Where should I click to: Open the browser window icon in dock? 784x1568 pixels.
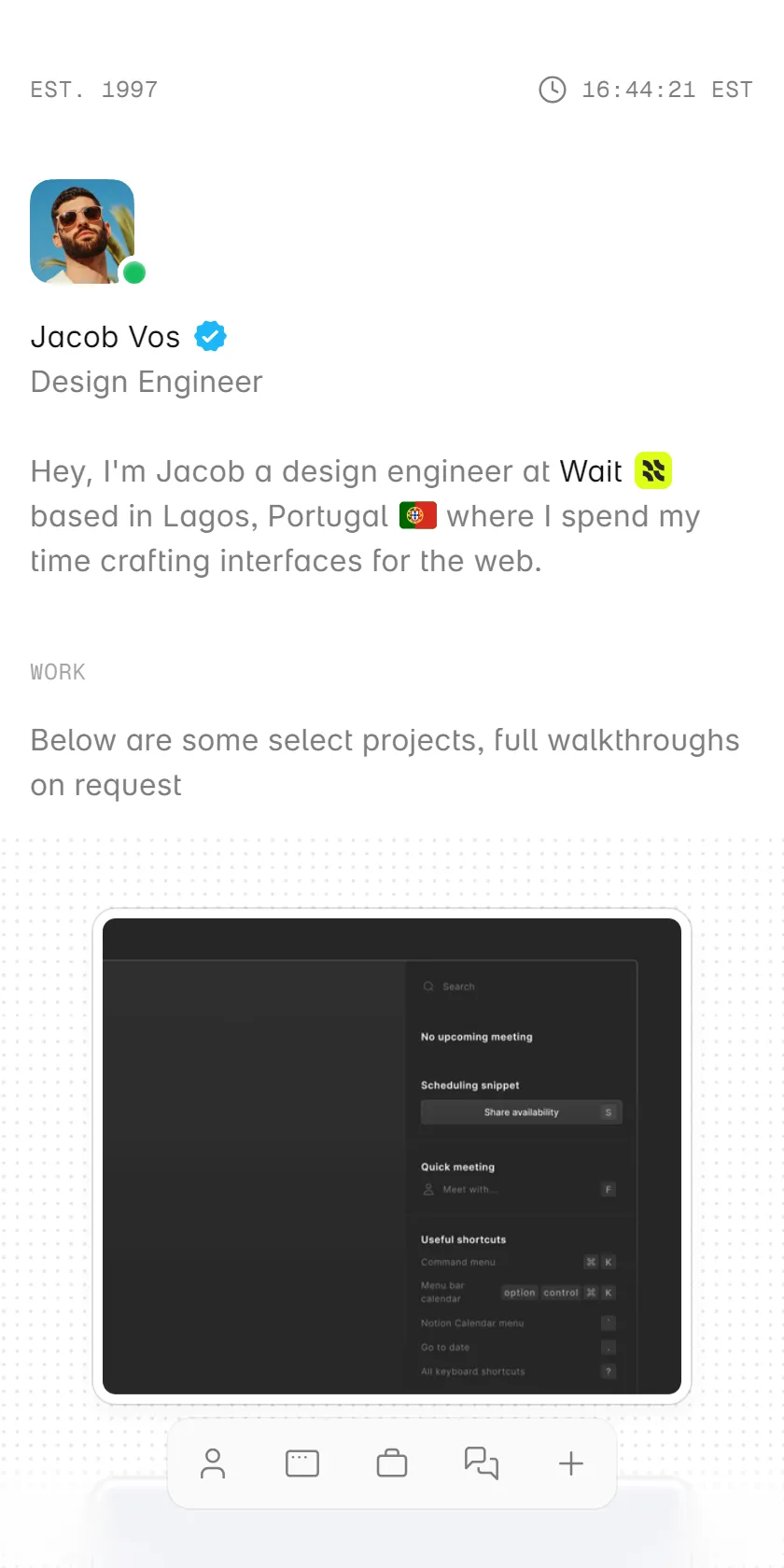point(302,1463)
